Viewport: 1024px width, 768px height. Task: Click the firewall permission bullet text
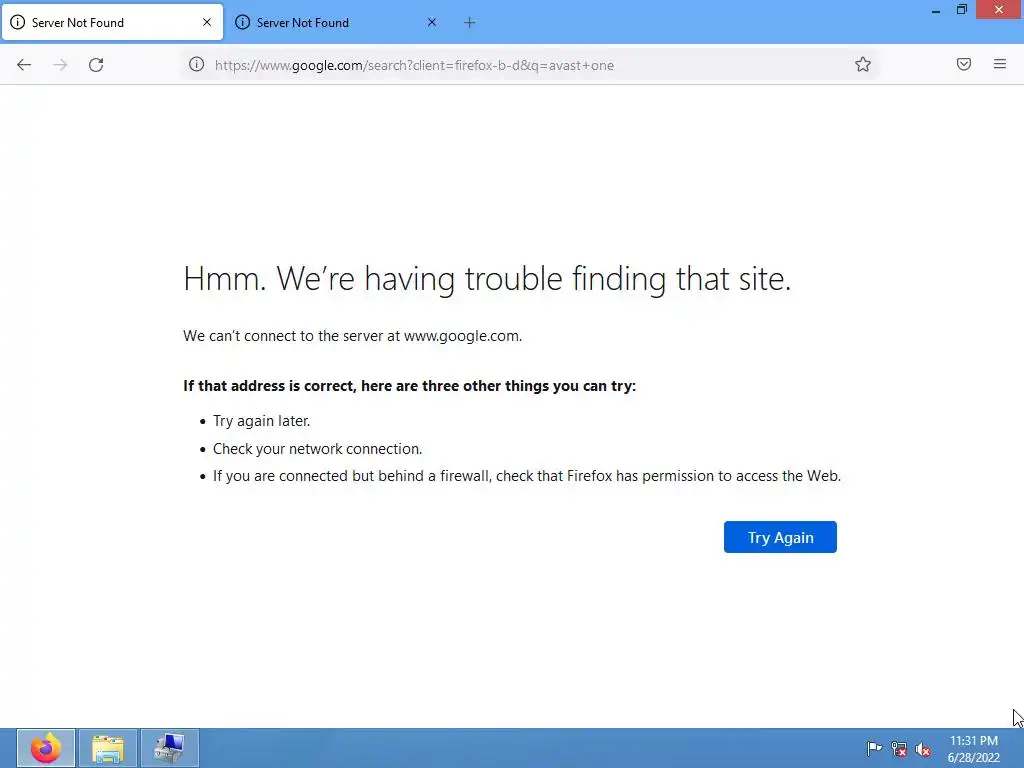[x=527, y=476]
